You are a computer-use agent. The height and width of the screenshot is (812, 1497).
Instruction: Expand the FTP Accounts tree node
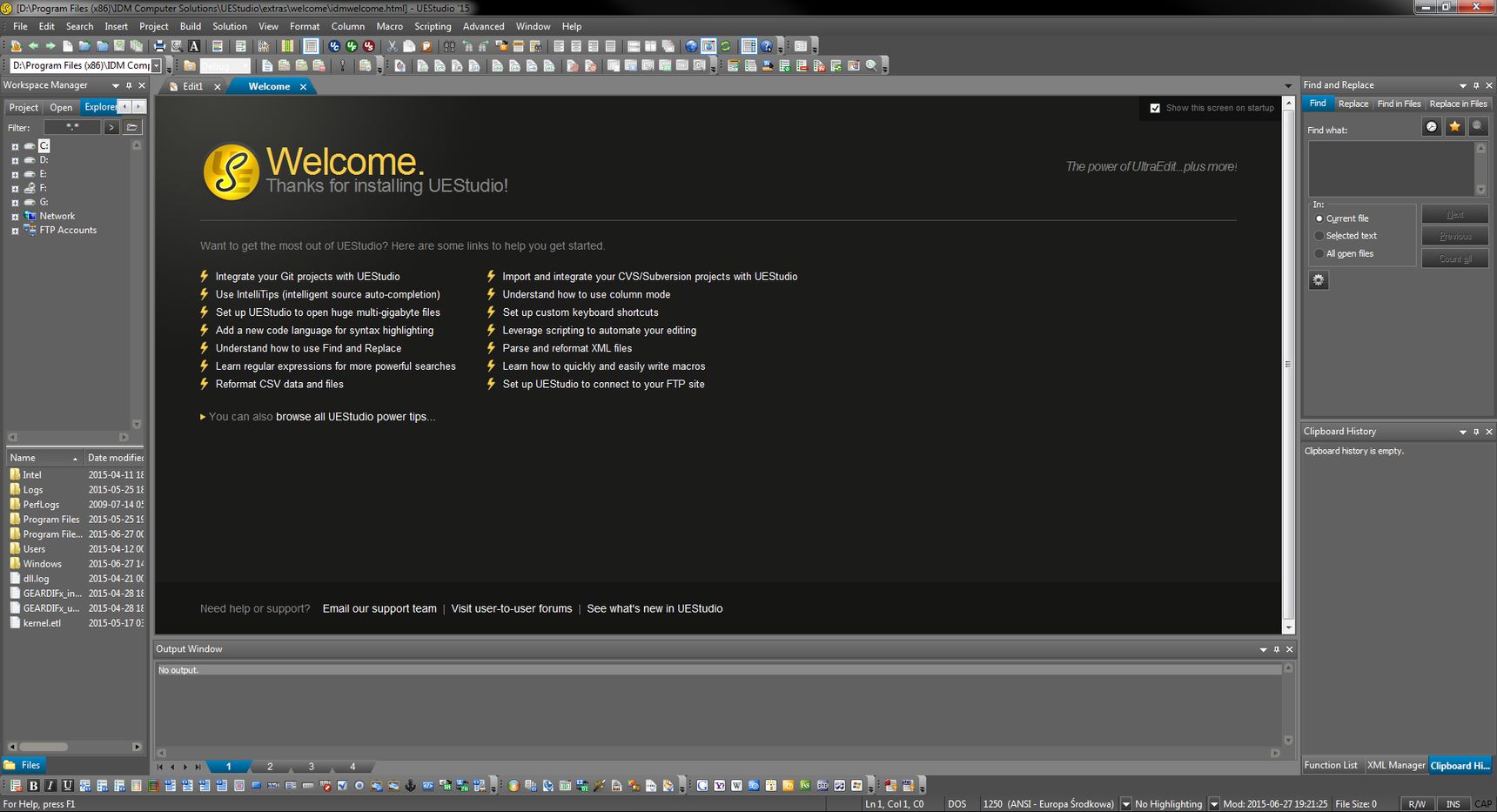click(15, 231)
